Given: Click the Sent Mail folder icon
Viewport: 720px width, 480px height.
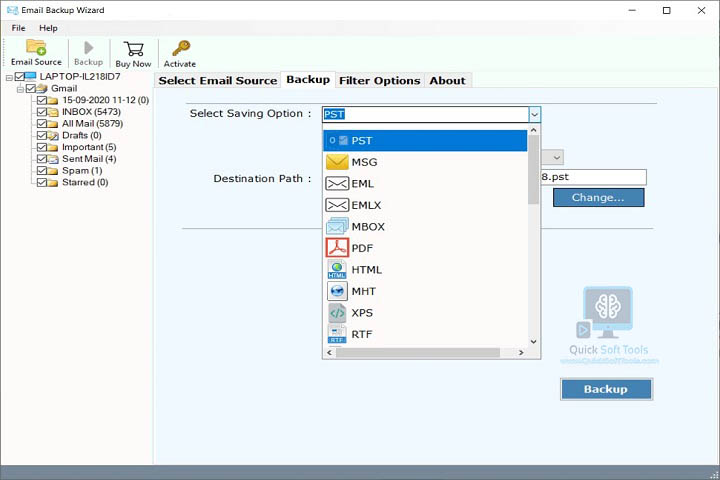Looking at the screenshot, I should tap(53, 159).
